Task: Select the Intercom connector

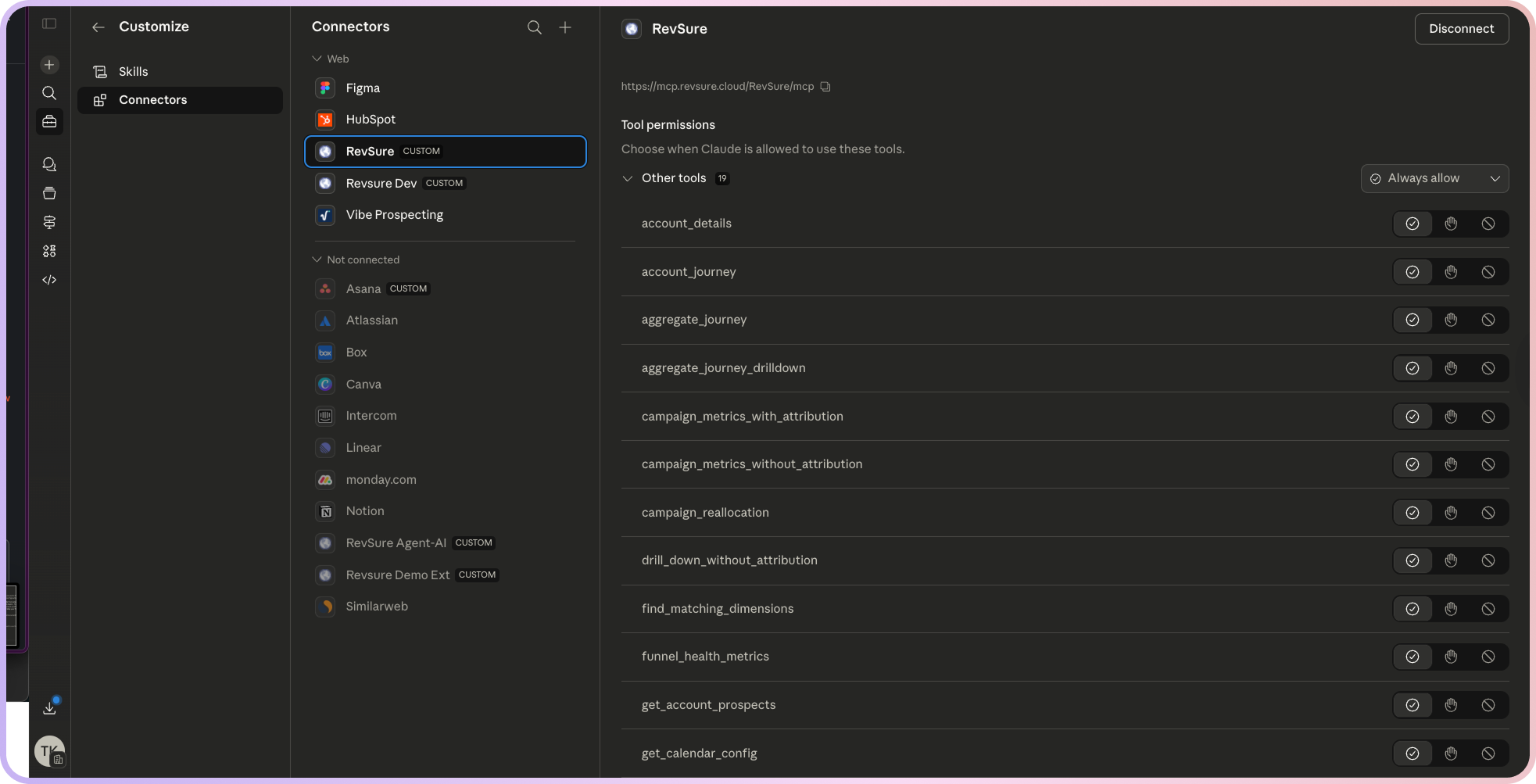Action: point(445,416)
